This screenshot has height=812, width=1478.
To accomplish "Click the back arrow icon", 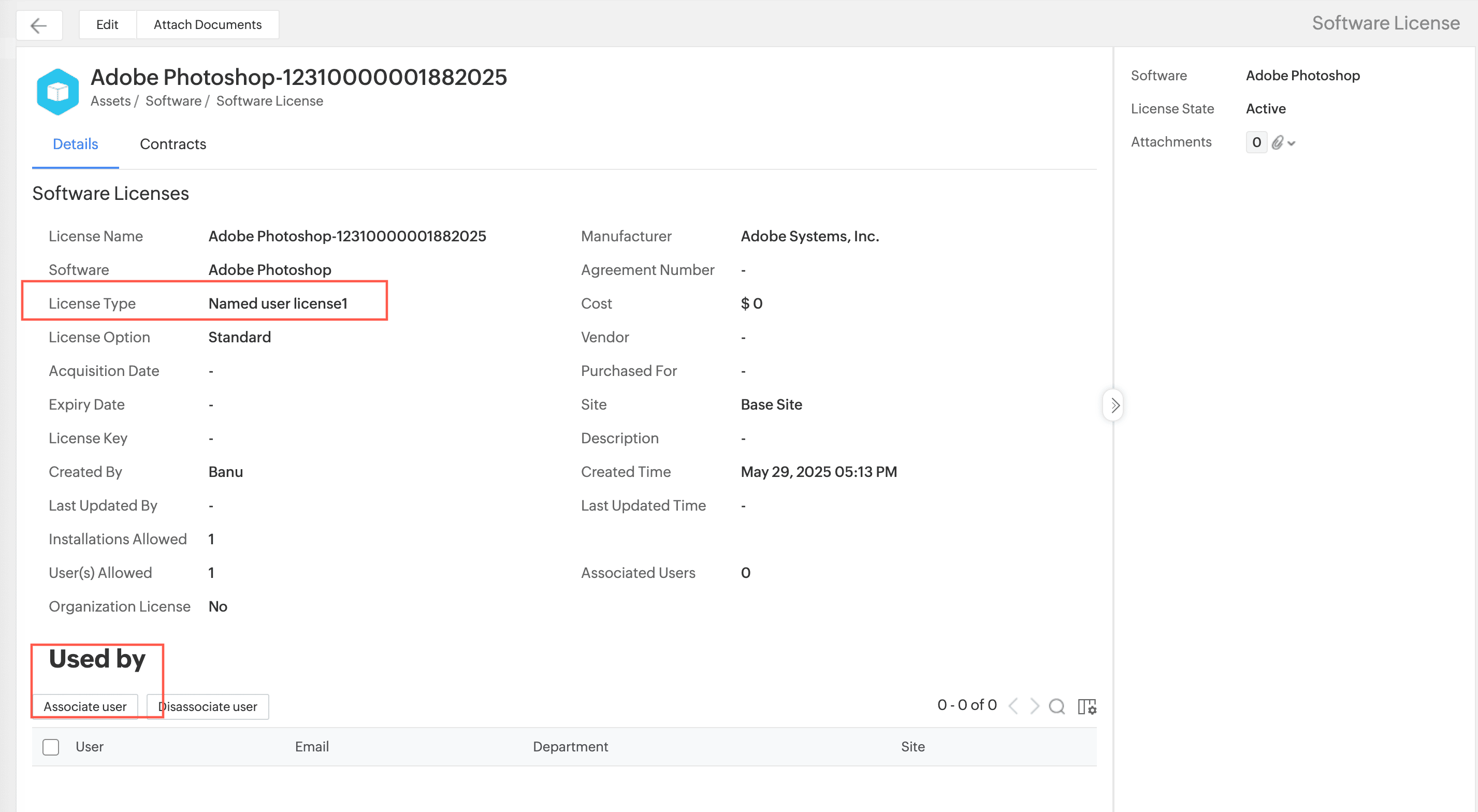I will (38, 25).
